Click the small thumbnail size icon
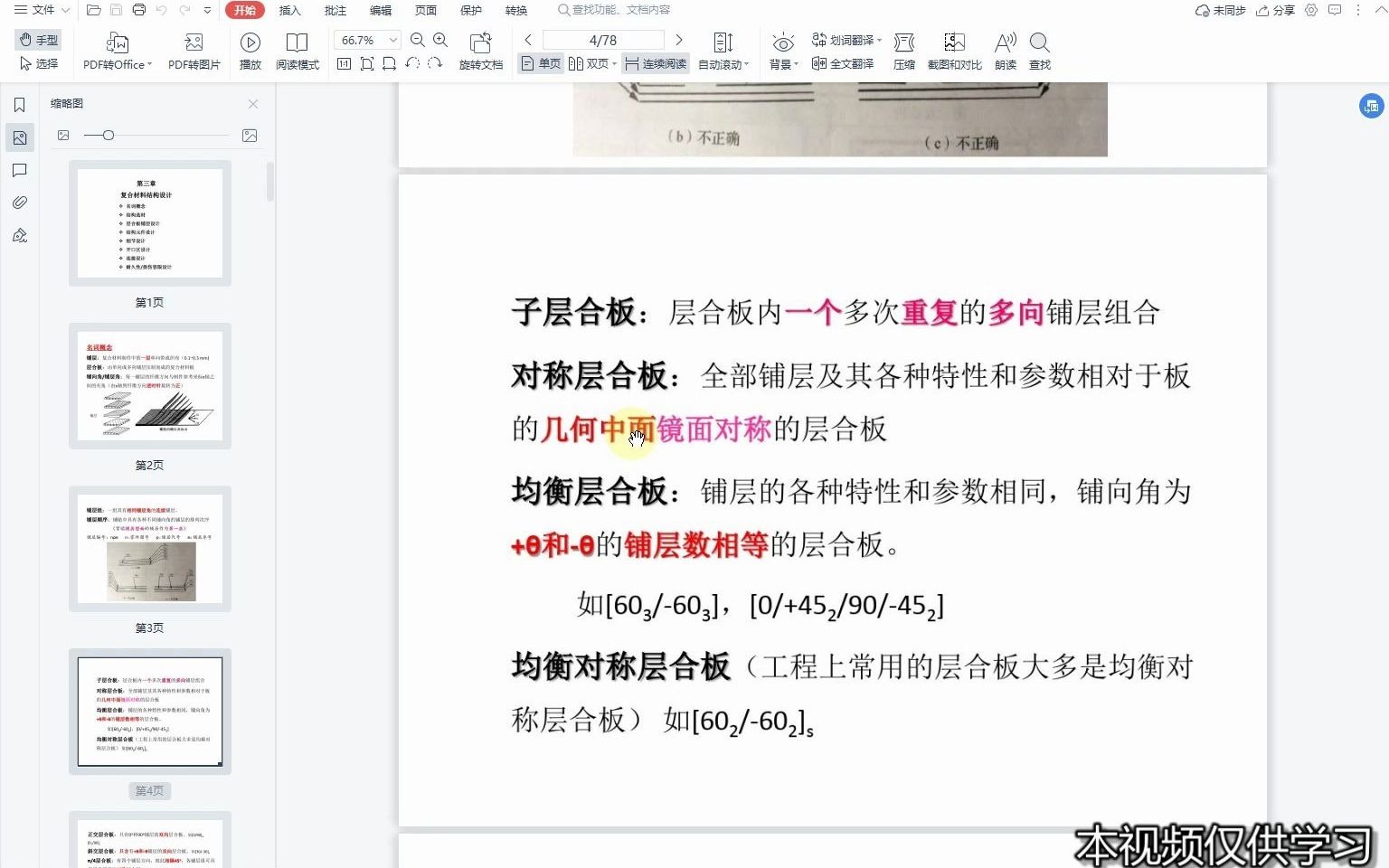Image resolution: width=1389 pixels, height=868 pixels. coord(63,136)
